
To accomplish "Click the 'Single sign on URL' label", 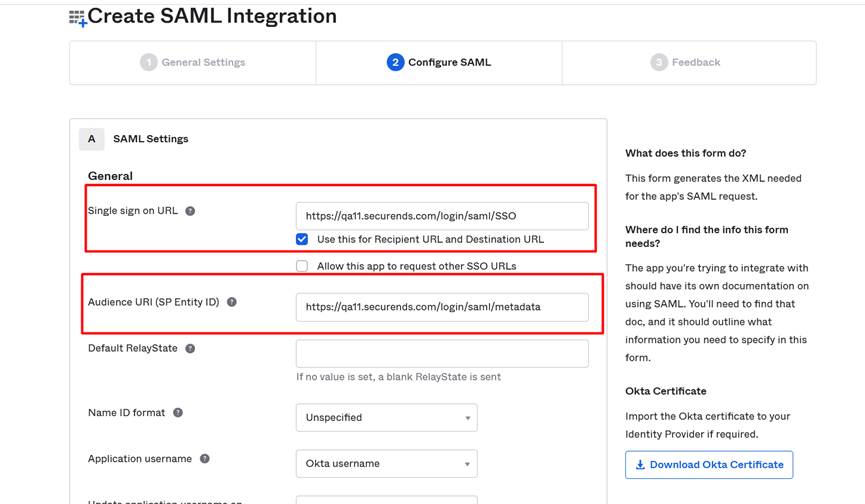I will 133,211.
